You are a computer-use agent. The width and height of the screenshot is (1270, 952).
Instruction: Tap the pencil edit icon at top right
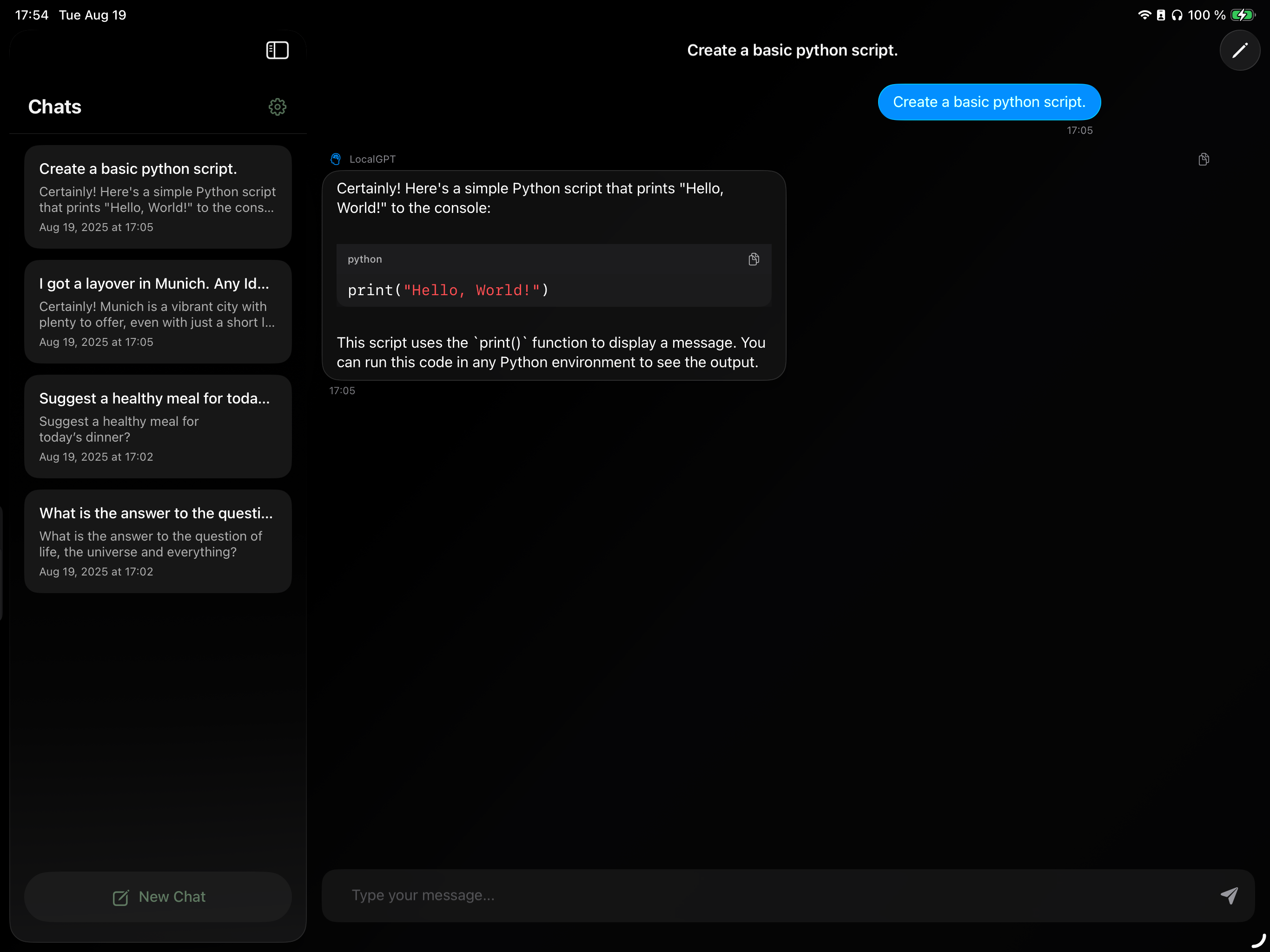coord(1240,51)
